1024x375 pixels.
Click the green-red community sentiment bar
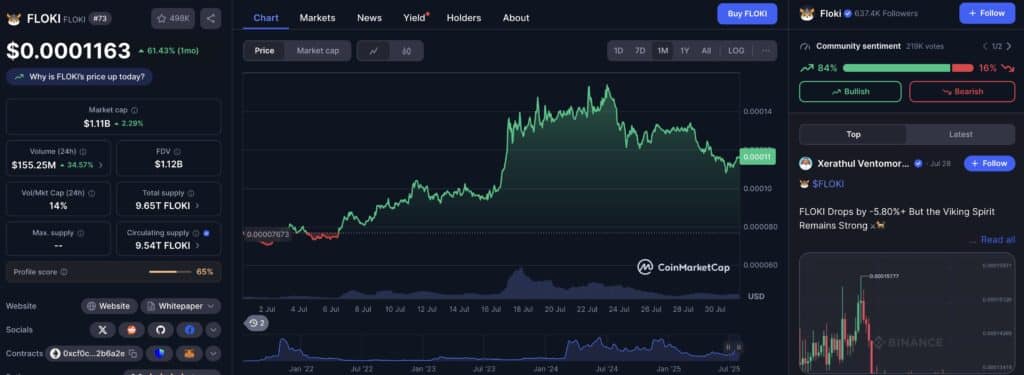tap(908, 68)
